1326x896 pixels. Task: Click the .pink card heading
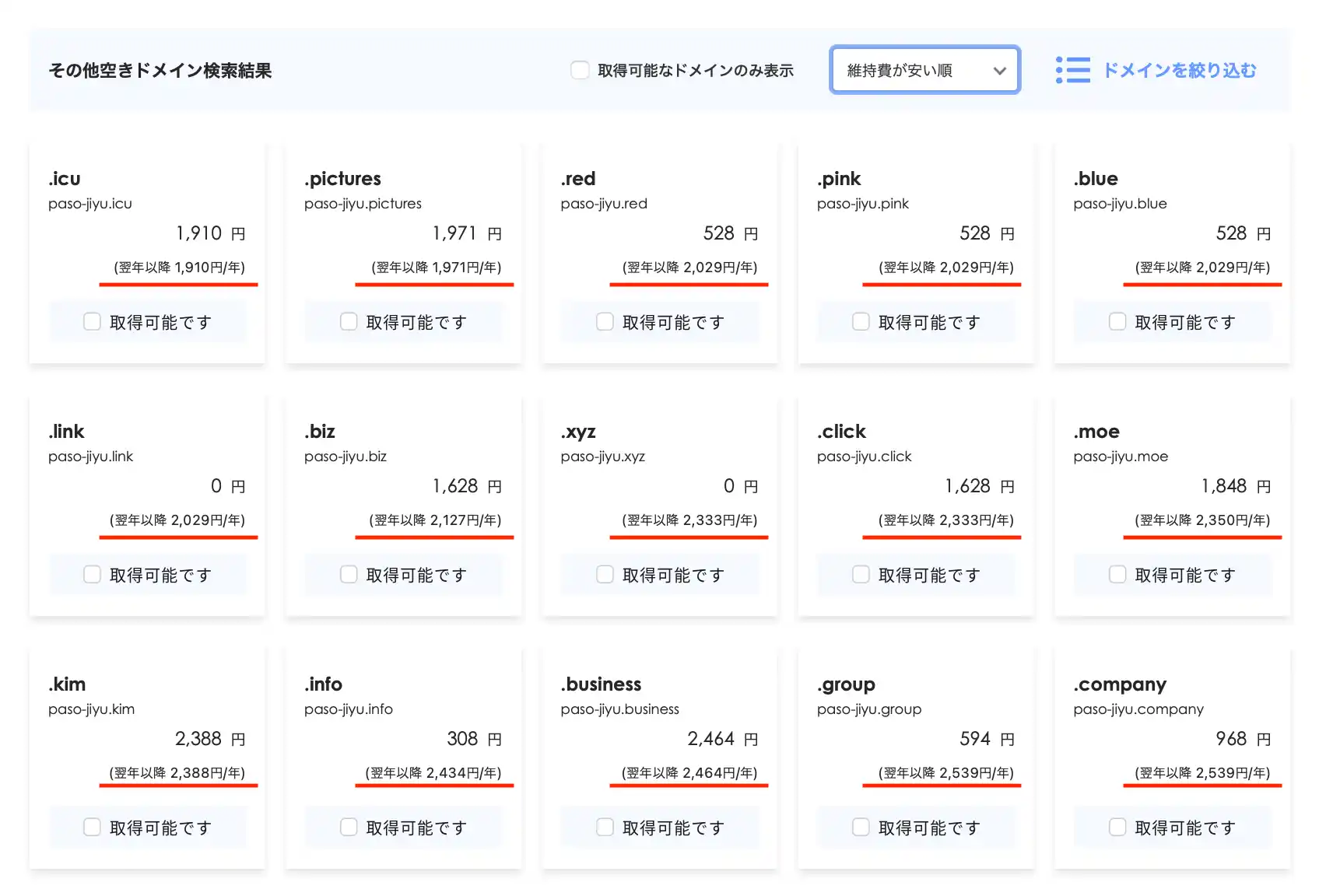(x=839, y=179)
